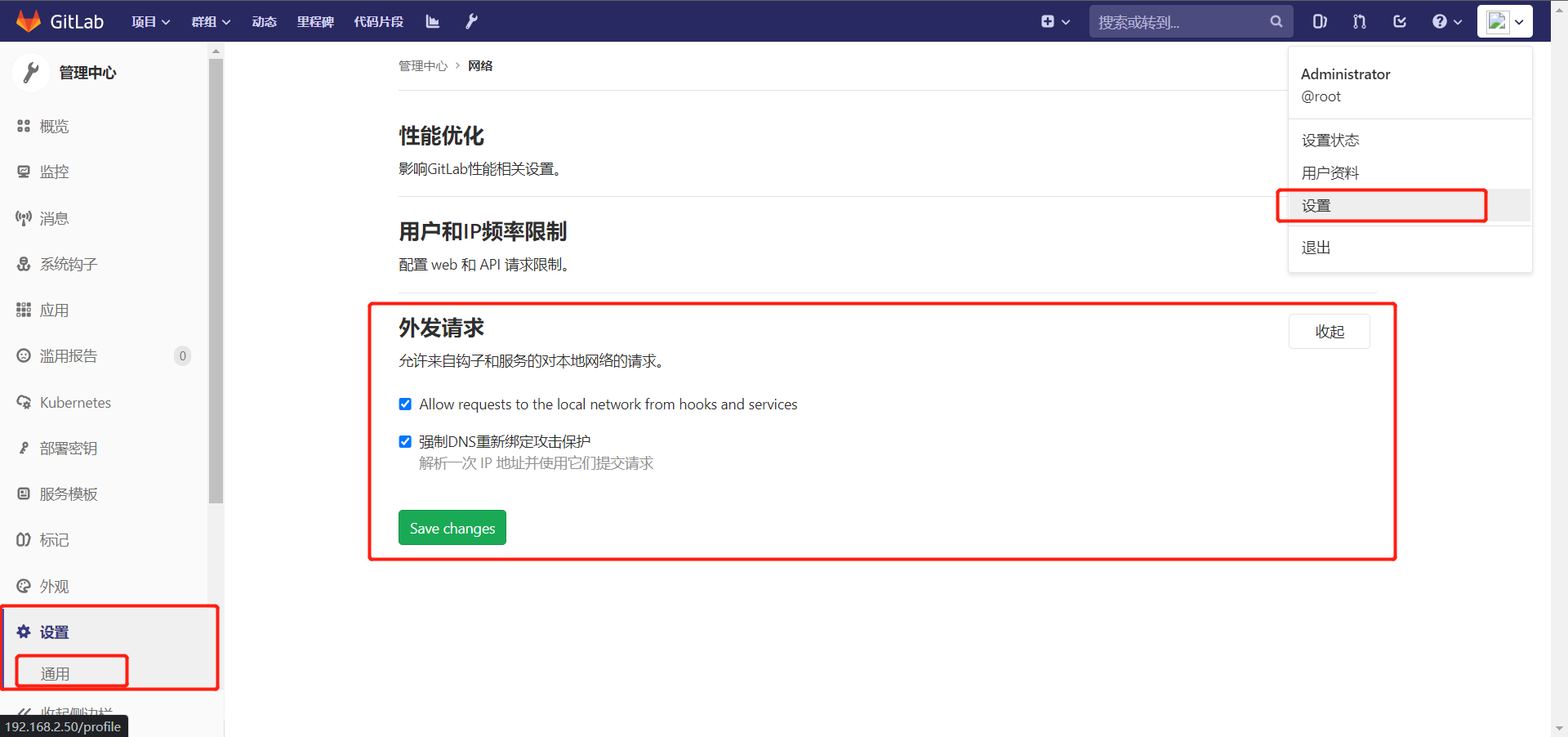The image size is (1568, 737).
Task: Click the sidebar vertical scrollbar
Action: pos(216,278)
